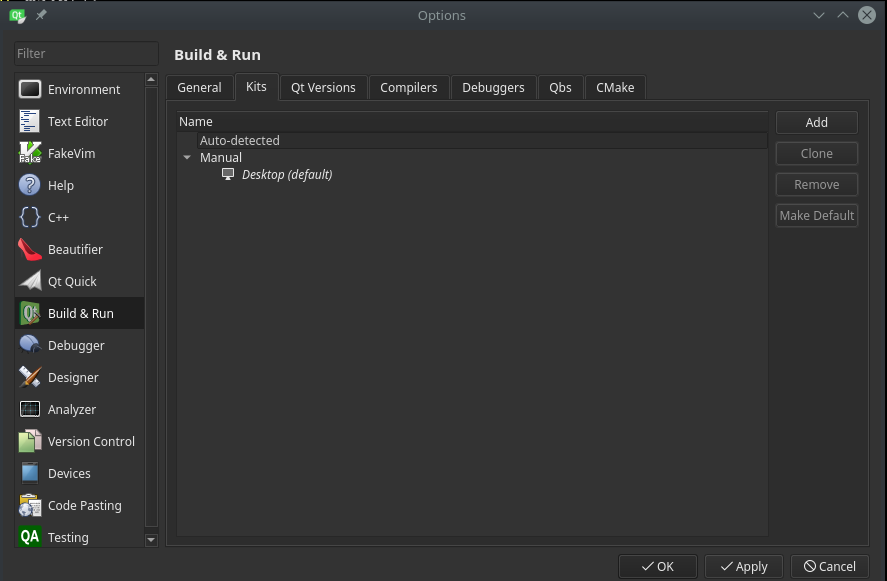This screenshot has height=581, width=887.
Task: Select the Analyzer category icon
Action: point(30,409)
